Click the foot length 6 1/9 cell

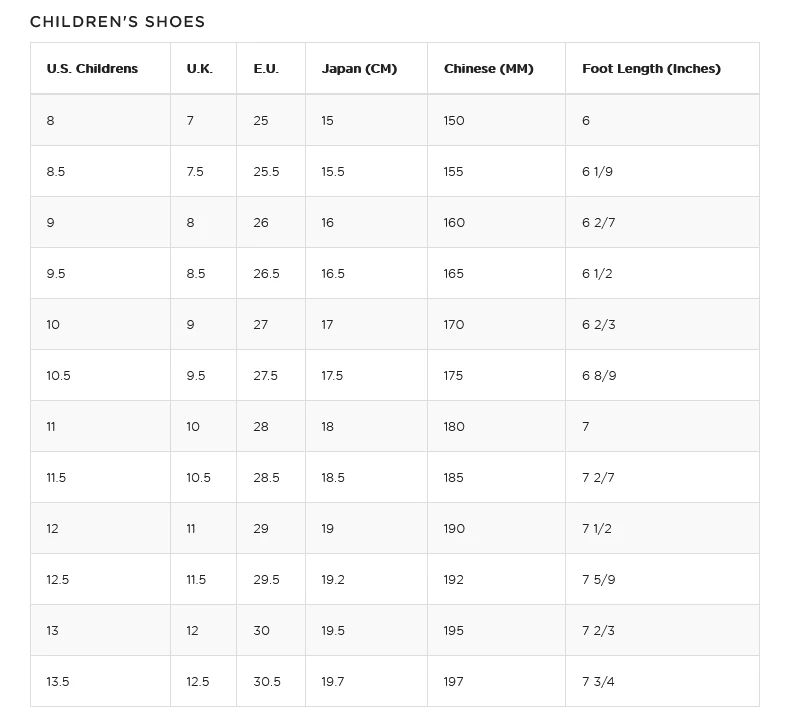[x=597, y=172]
